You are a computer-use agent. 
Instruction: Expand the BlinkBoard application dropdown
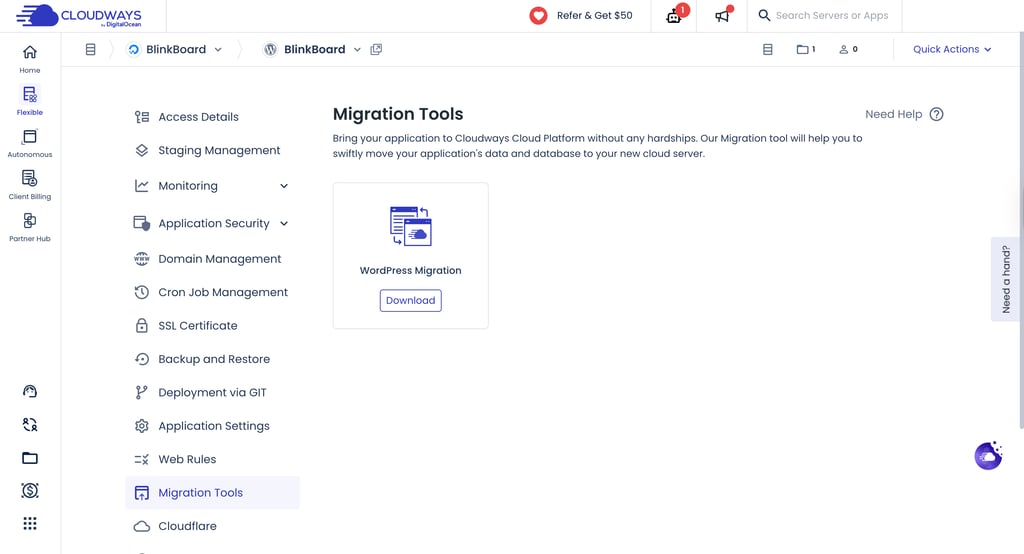click(x=357, y=50)
